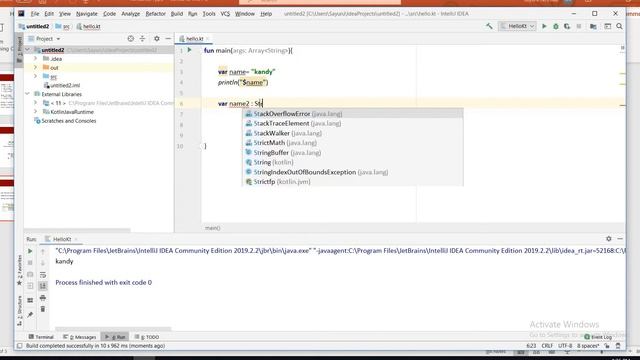Run HelloKt with the green play button
Image resolution: width=640 pixels, height=360 pixels.
[544, 26]
